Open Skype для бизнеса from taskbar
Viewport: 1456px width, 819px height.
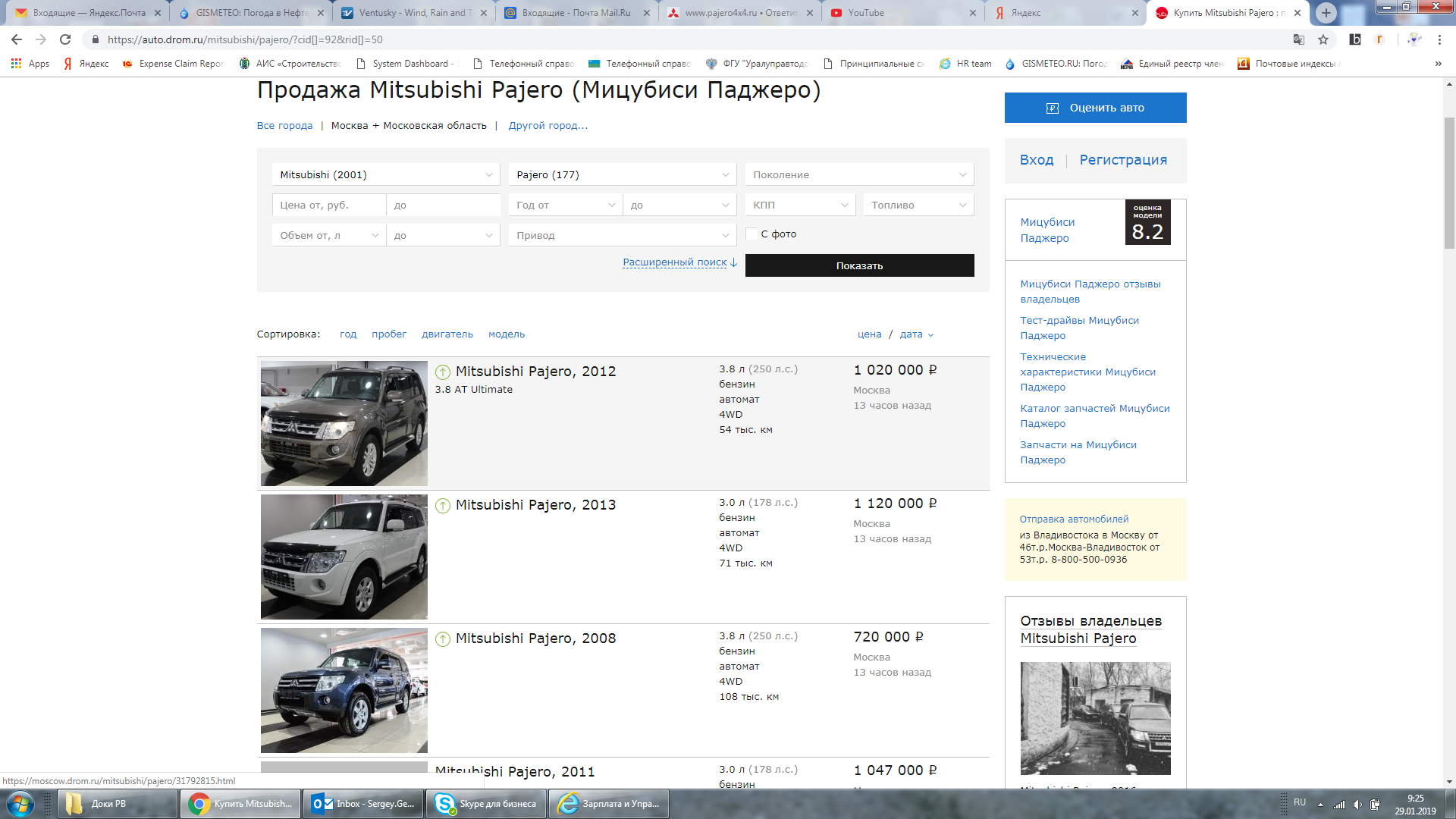(x=486, y=804)
